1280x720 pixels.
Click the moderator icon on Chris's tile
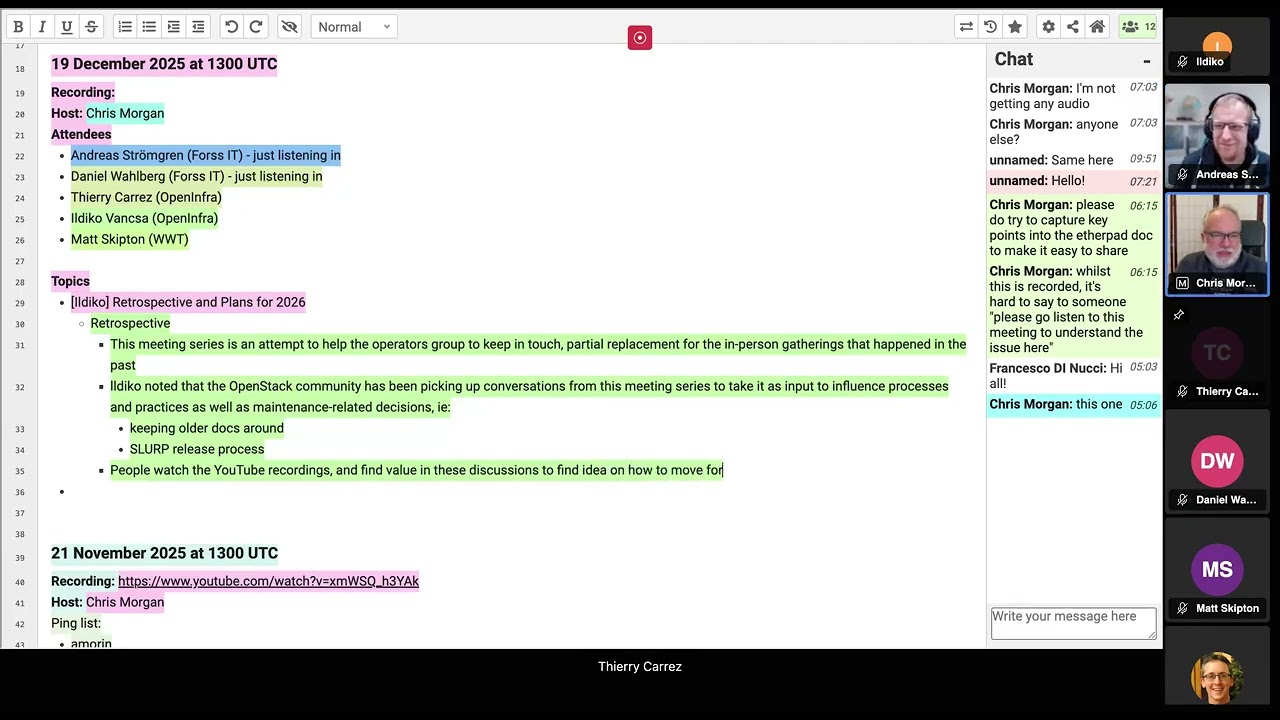point(1182,283)
